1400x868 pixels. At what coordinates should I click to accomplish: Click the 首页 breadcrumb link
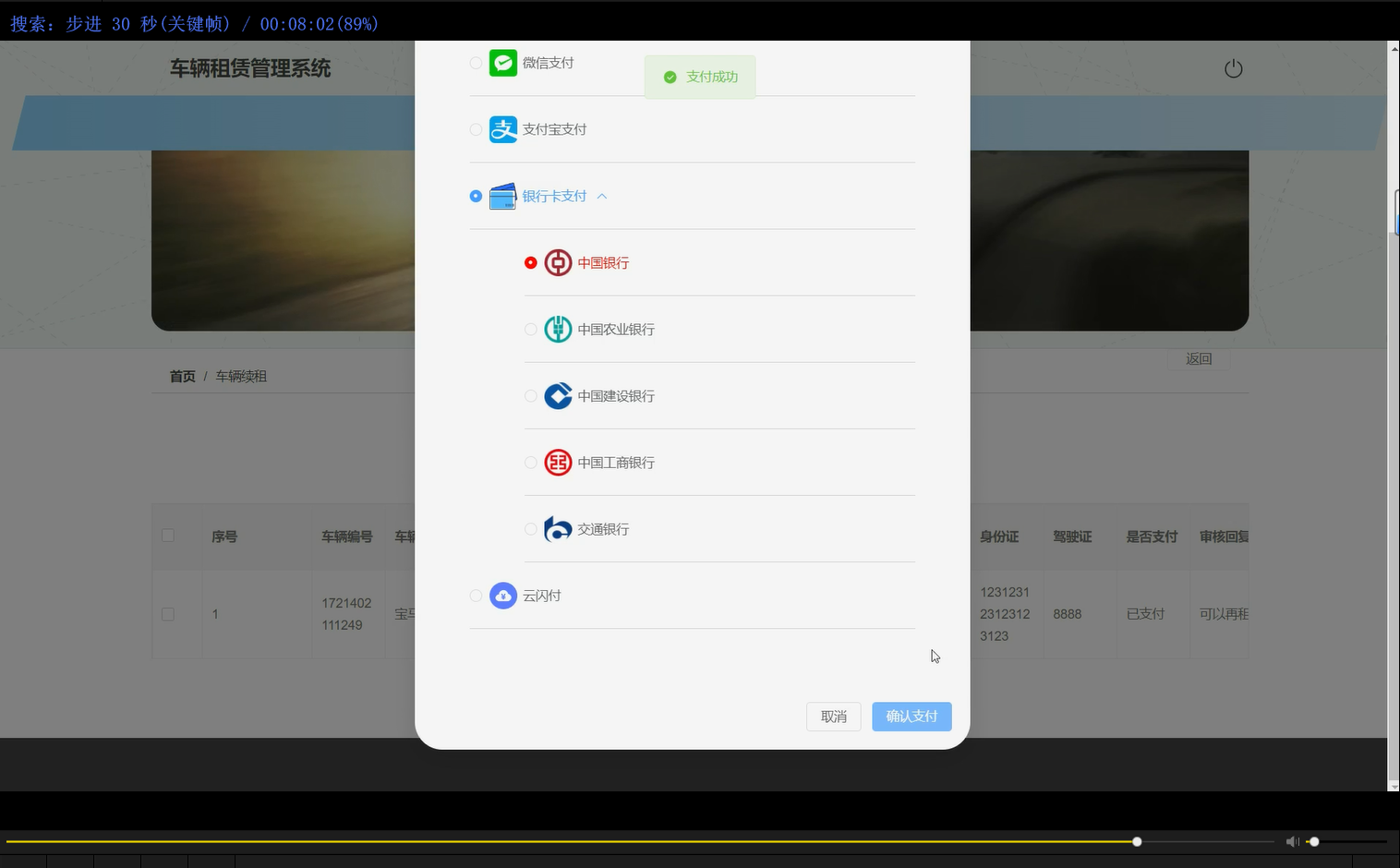pyautogui.click(x=182, y=376)
